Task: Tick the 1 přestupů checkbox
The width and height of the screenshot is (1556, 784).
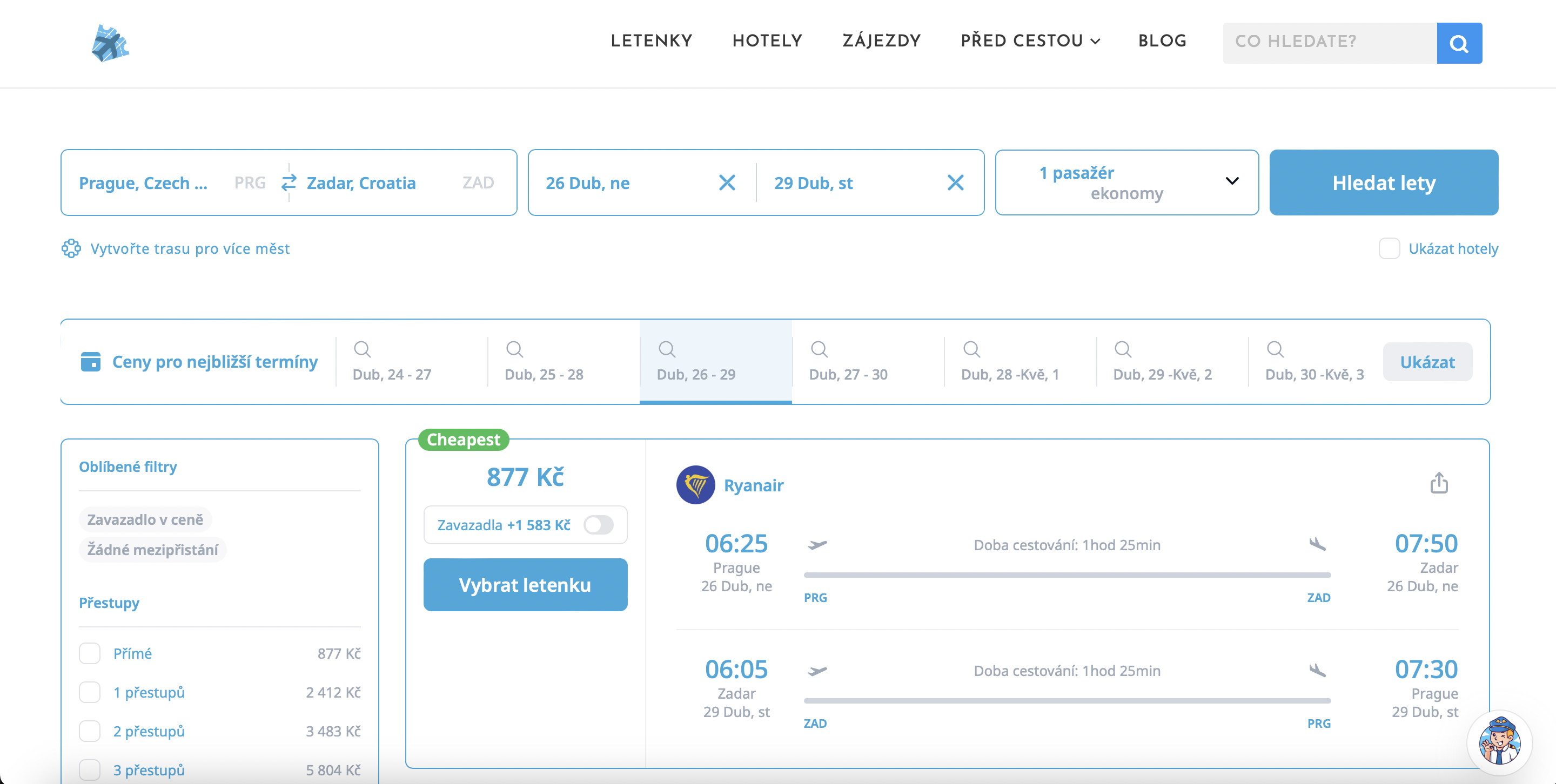Action: (x=90, y=692)
